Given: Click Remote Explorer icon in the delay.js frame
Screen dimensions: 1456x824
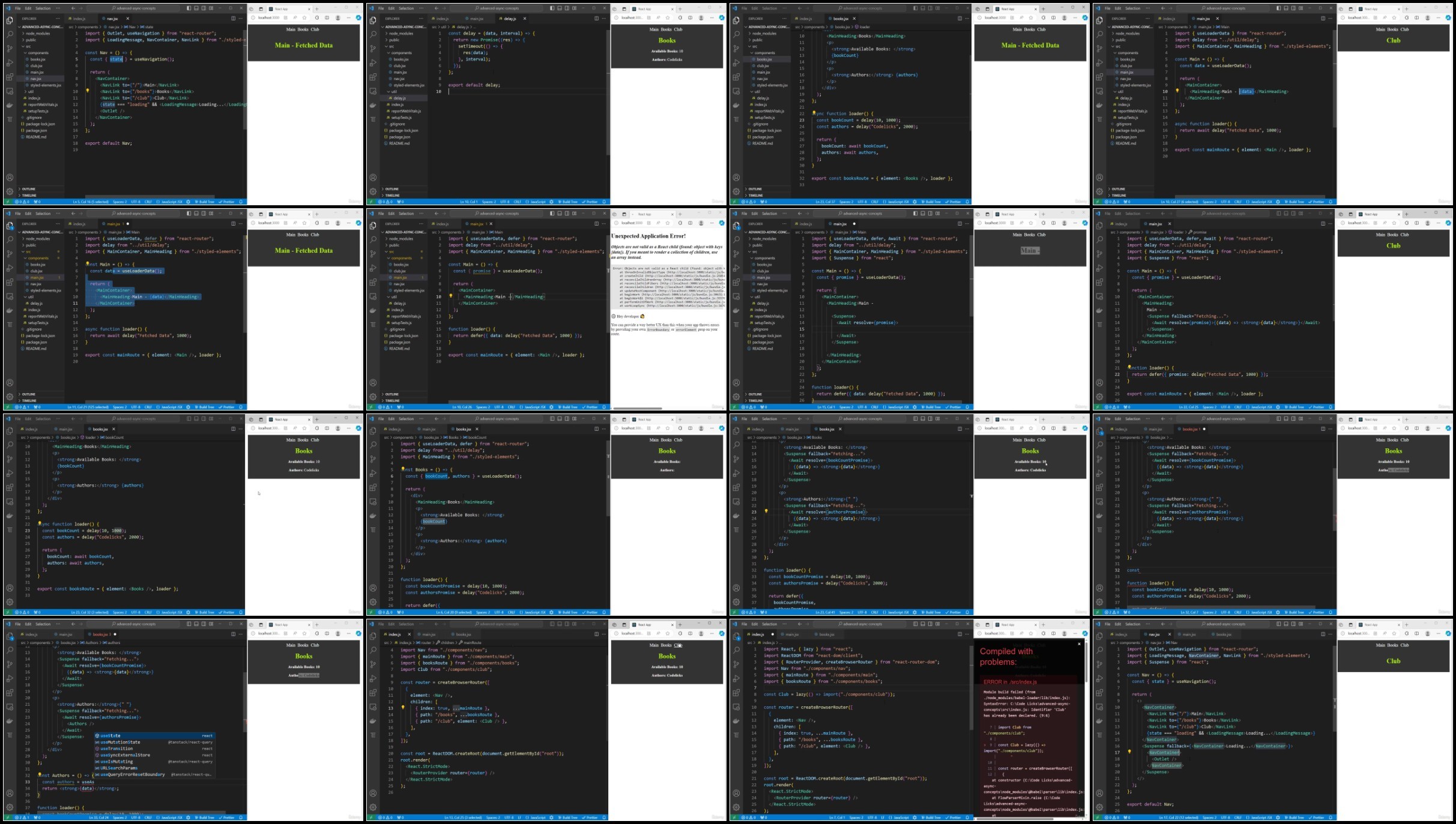Looking at the screenshot, I should [x=373, y=91].
